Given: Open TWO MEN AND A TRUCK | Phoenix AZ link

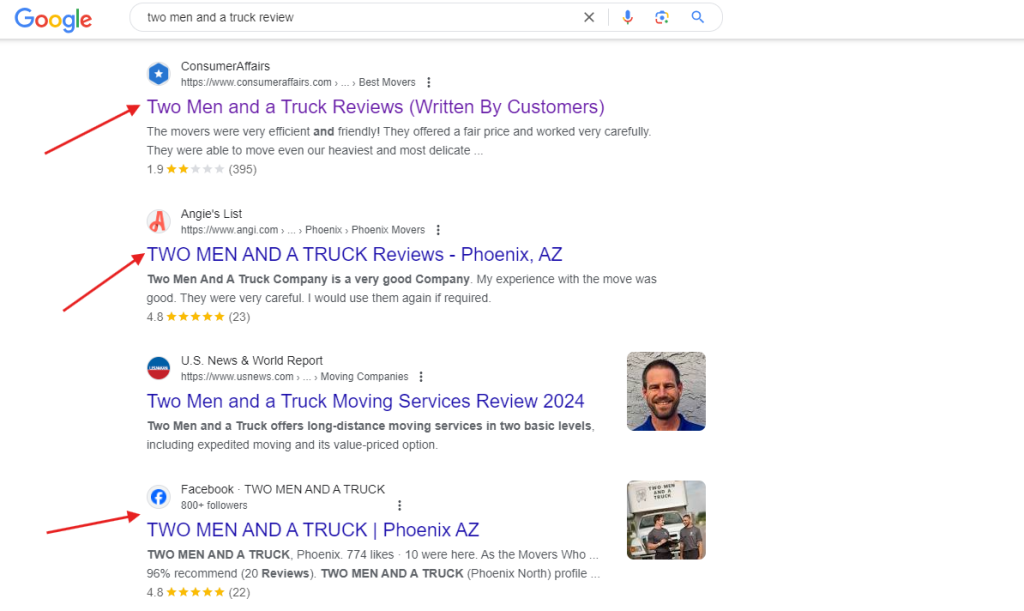Looking at the screenshot, I should tap(312, 530).
